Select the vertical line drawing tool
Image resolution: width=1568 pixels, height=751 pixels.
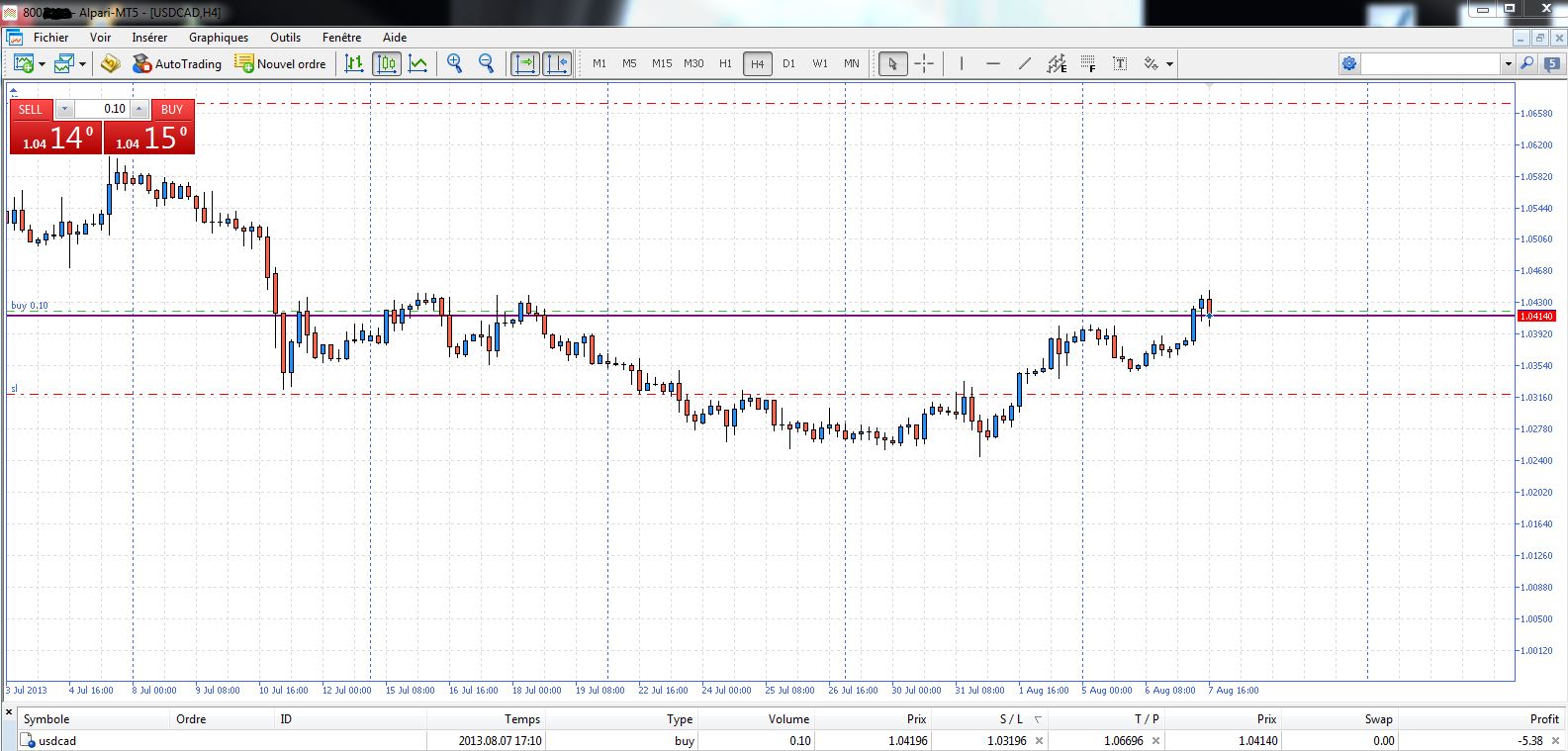coord(962,63)
